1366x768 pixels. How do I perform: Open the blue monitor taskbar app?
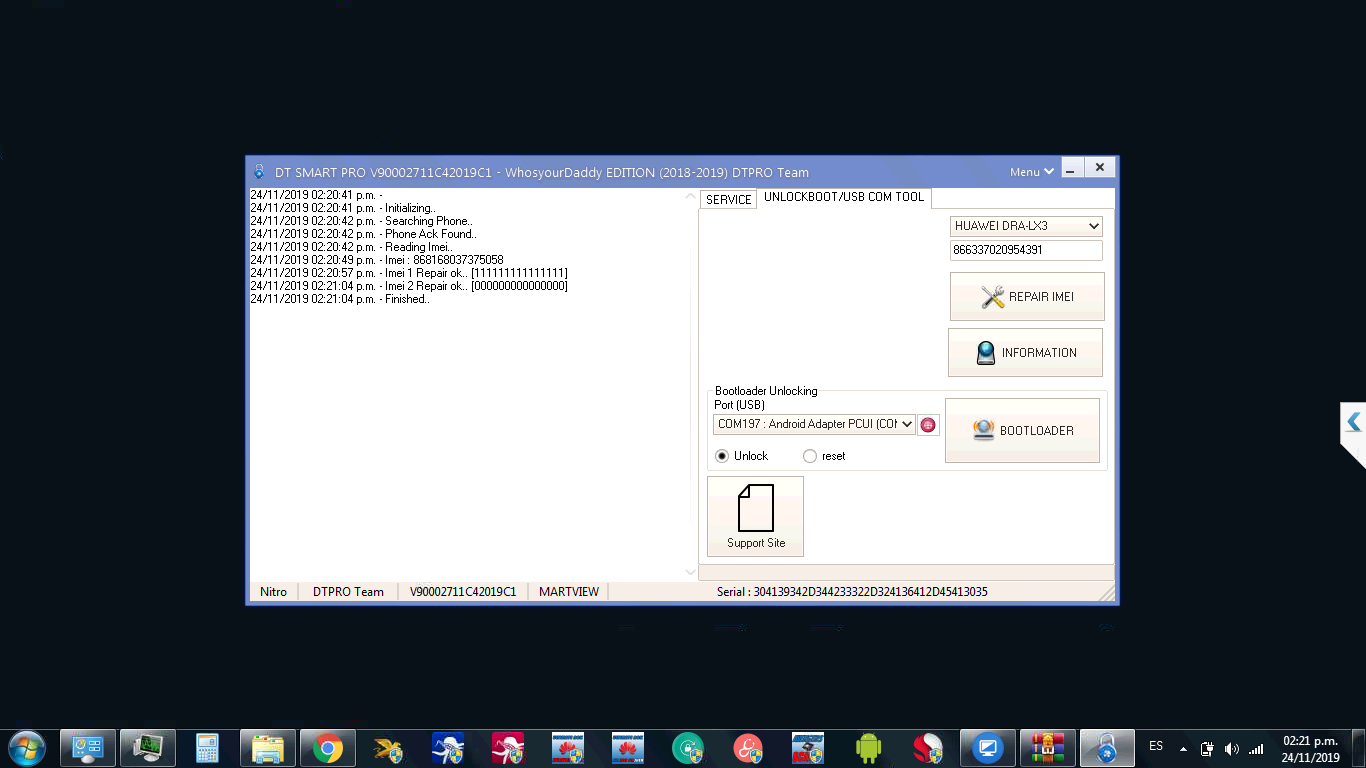[x=988, y=748]
